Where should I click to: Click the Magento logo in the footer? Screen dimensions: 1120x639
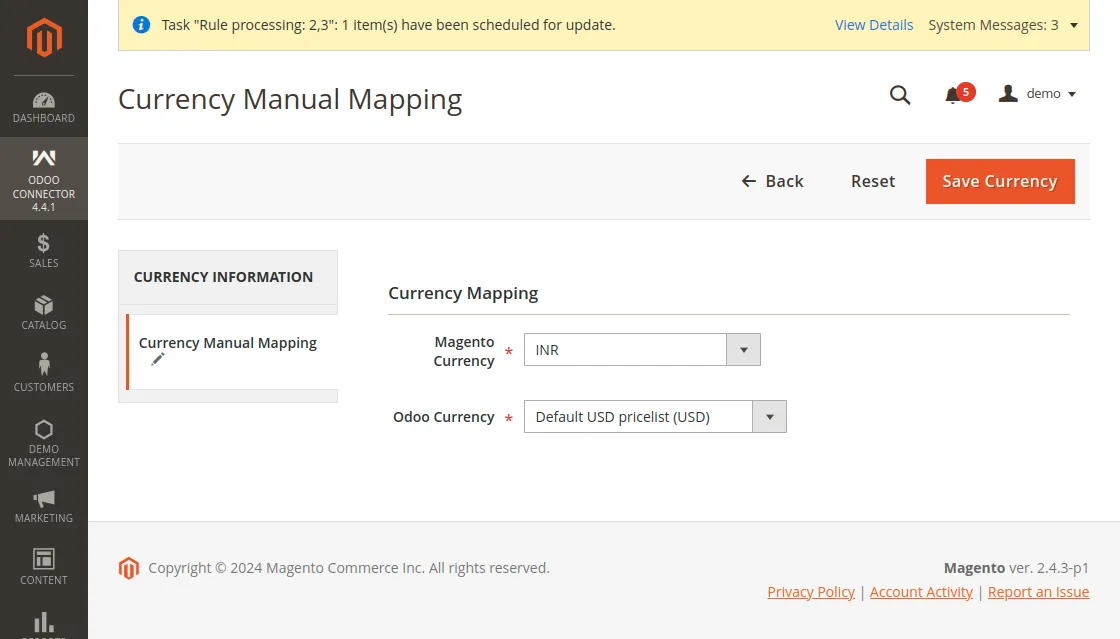click(128, 567)
